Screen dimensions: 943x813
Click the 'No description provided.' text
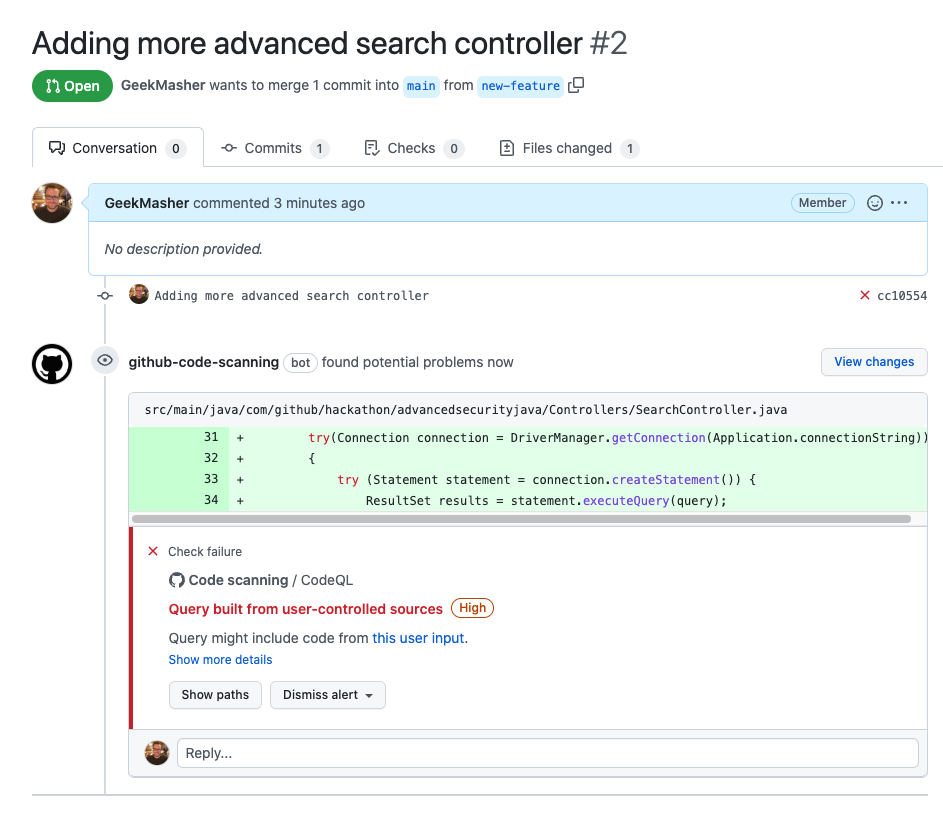tap(183, 249)
